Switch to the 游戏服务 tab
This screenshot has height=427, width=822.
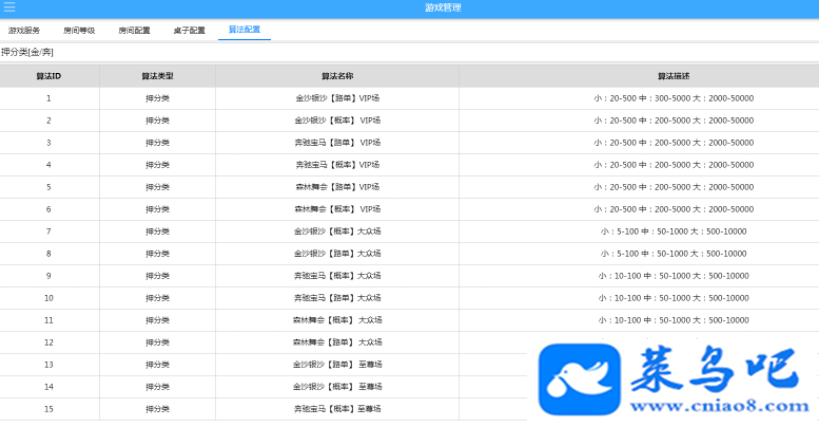coord(24,30)
